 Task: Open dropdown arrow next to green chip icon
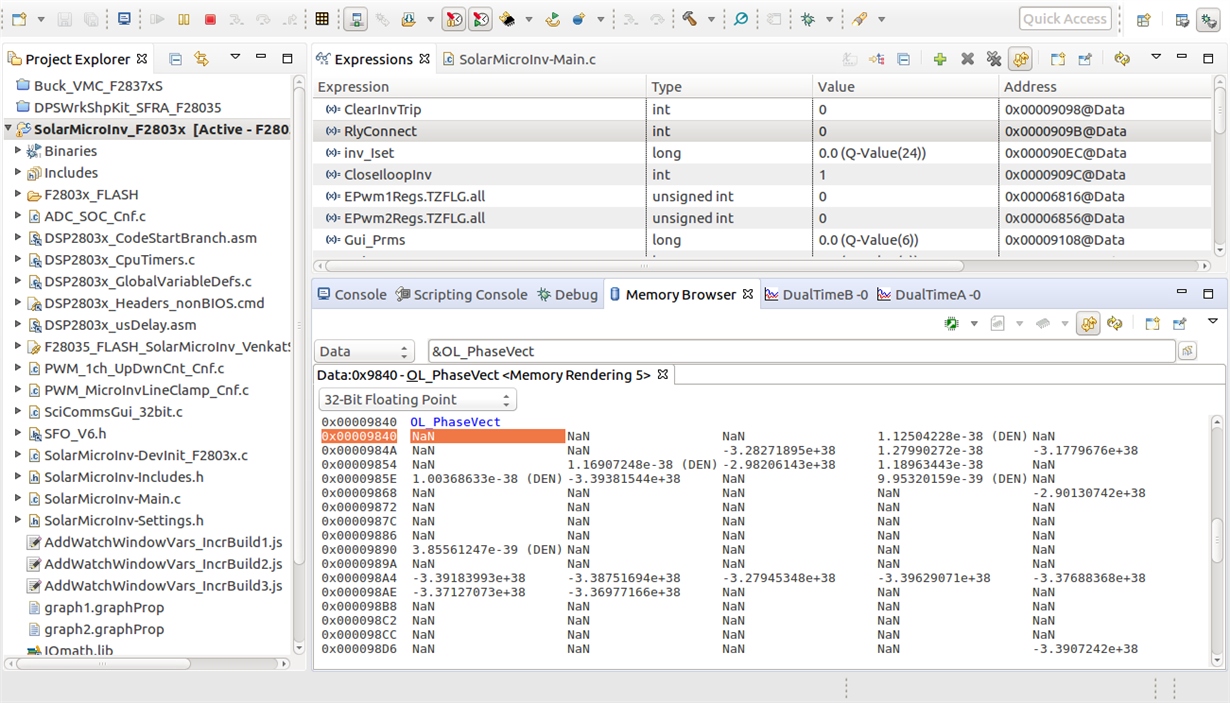(x=974, y=324)
